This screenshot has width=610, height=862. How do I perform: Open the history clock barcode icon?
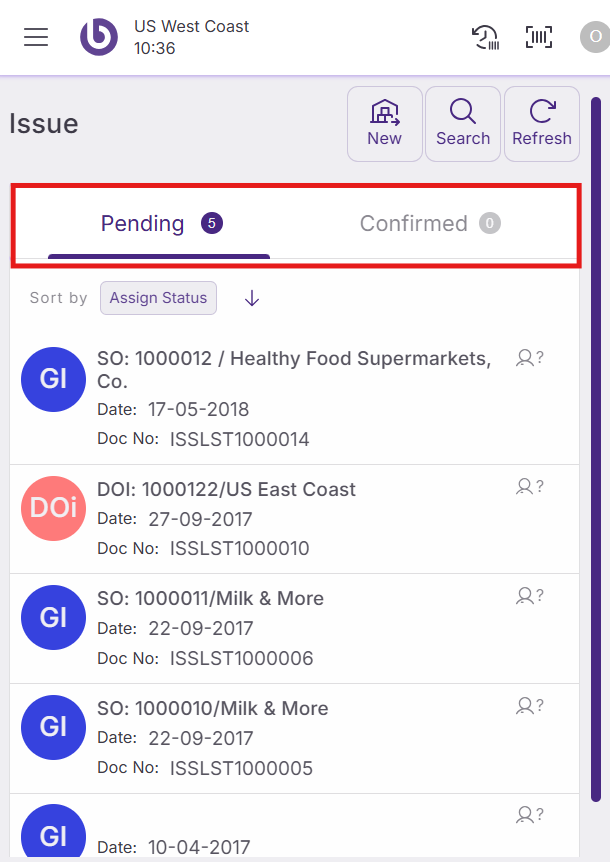point(485,38)
